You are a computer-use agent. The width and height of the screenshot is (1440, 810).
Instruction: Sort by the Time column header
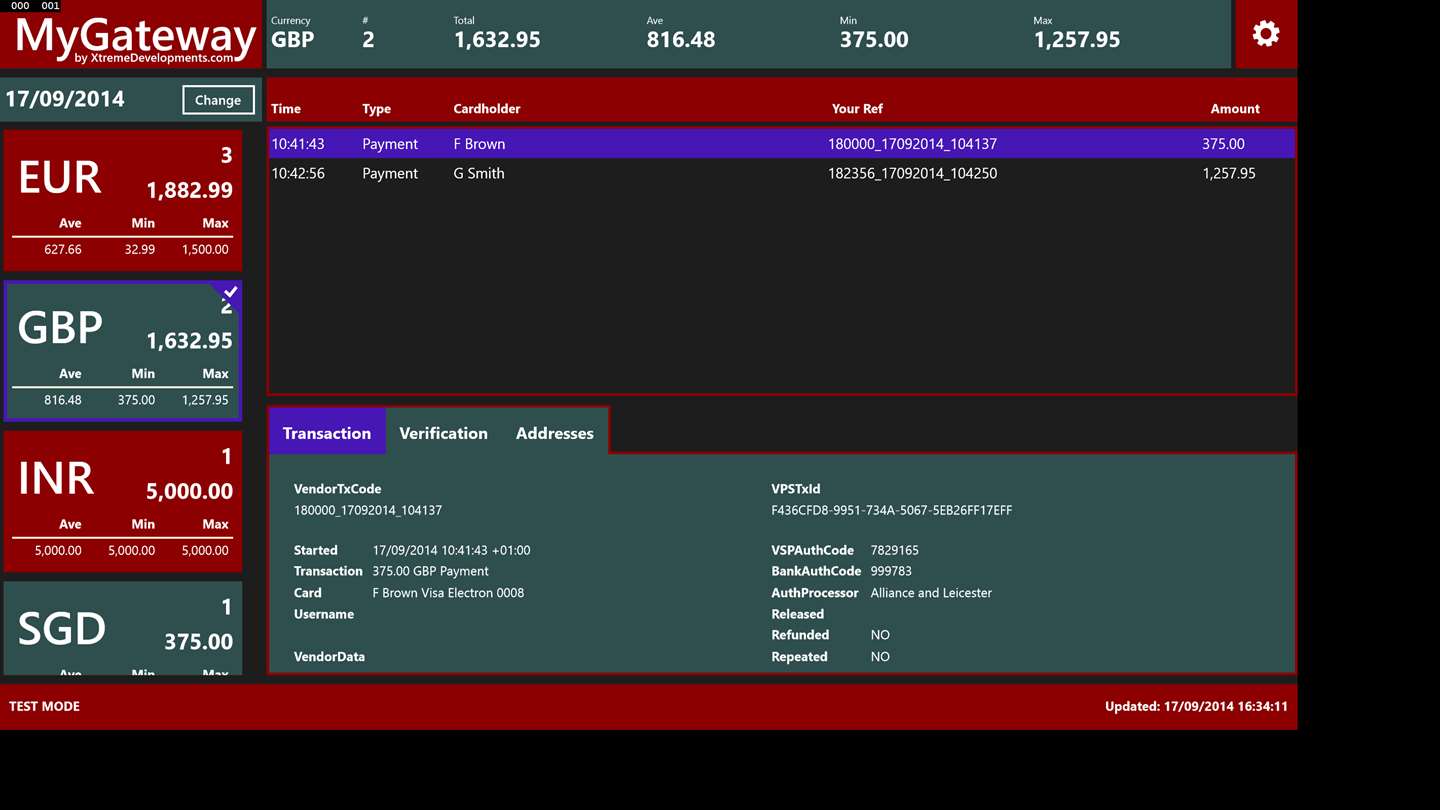pos(286,108)
